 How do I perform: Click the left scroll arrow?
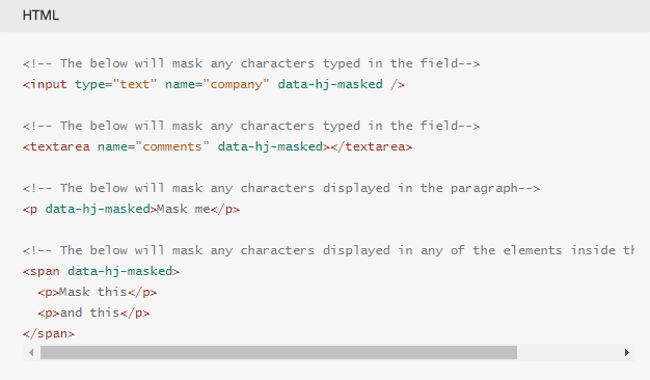click(x=32, y=353)
